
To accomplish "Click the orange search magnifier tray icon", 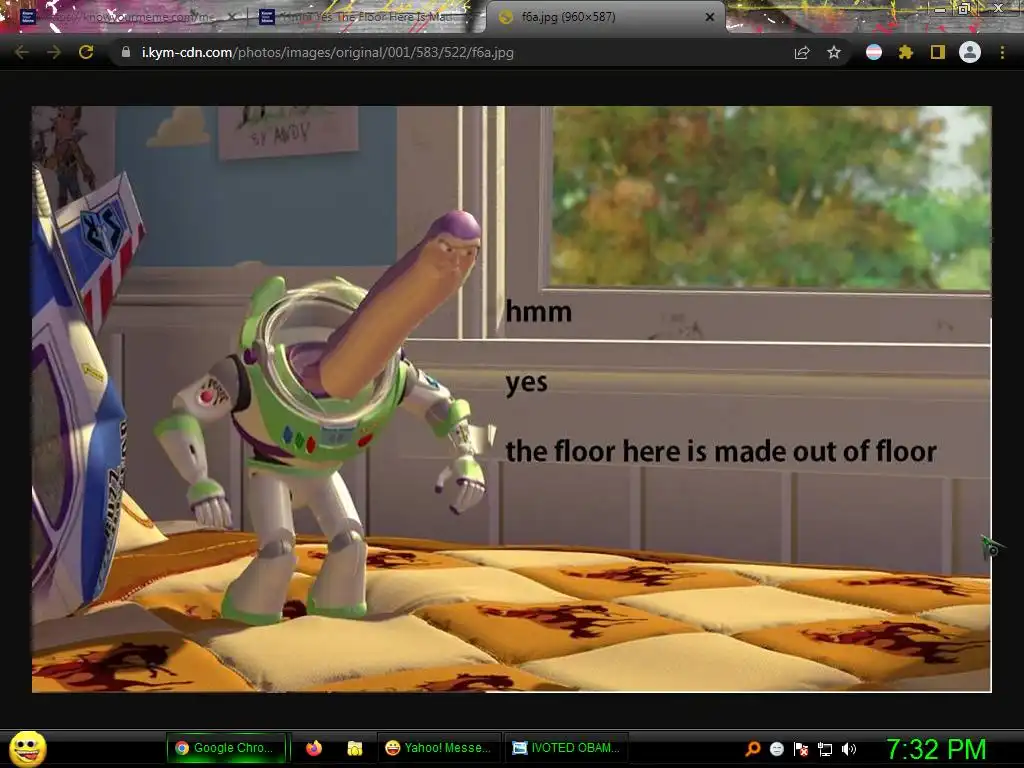I will click(753, 748).
